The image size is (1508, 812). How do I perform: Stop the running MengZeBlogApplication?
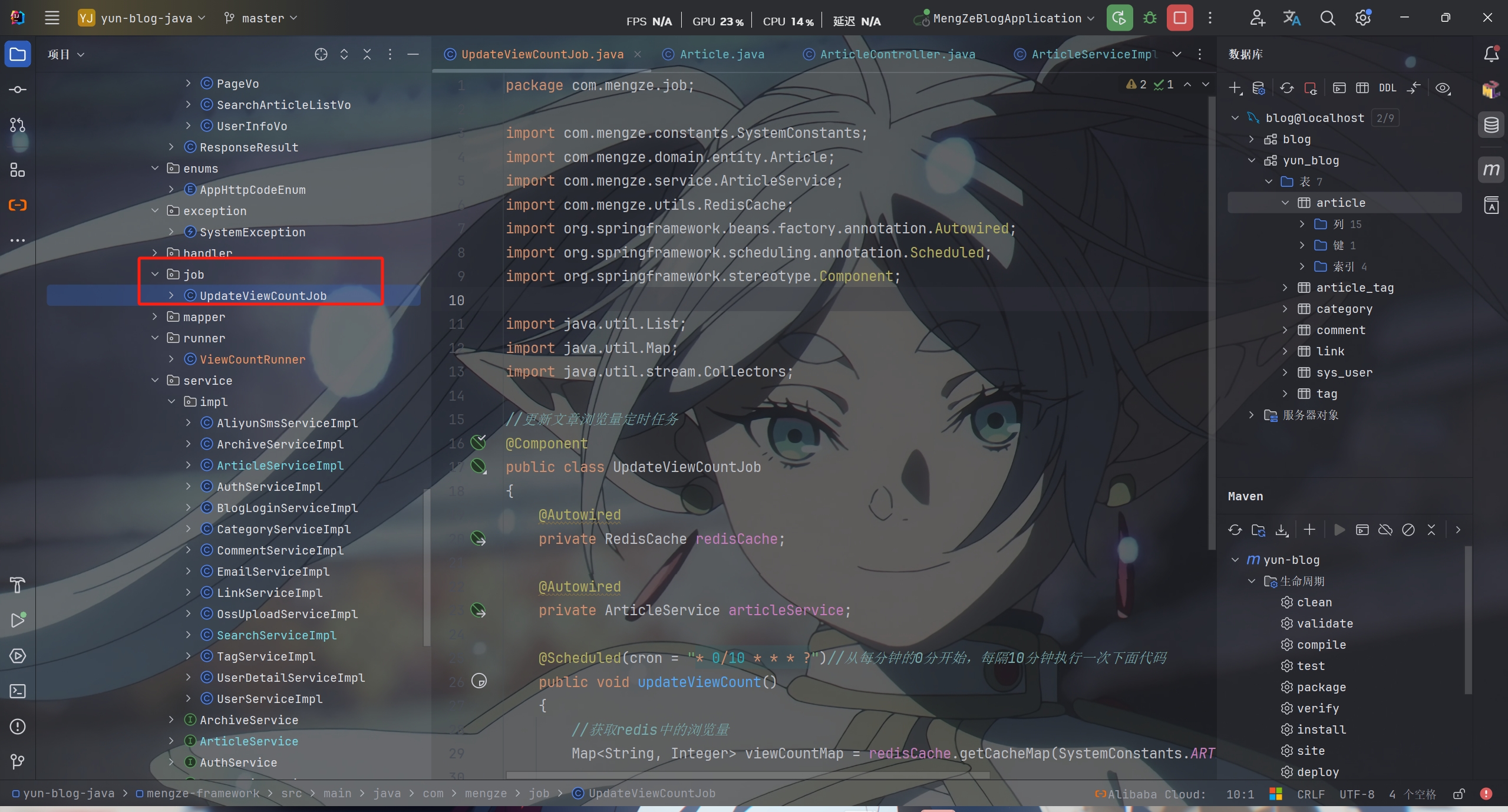point(1180,18)
